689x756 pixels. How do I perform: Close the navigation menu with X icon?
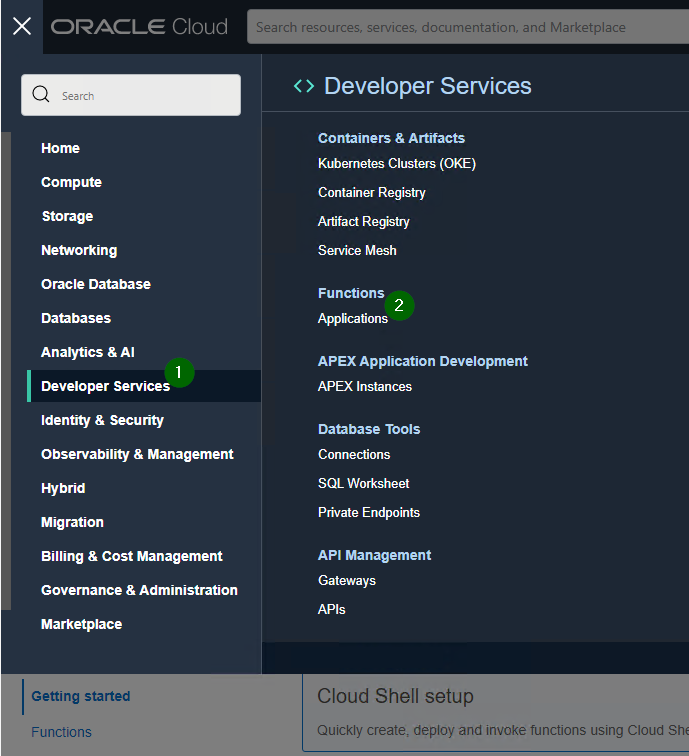pyautogui.click(x=22, y=26)
